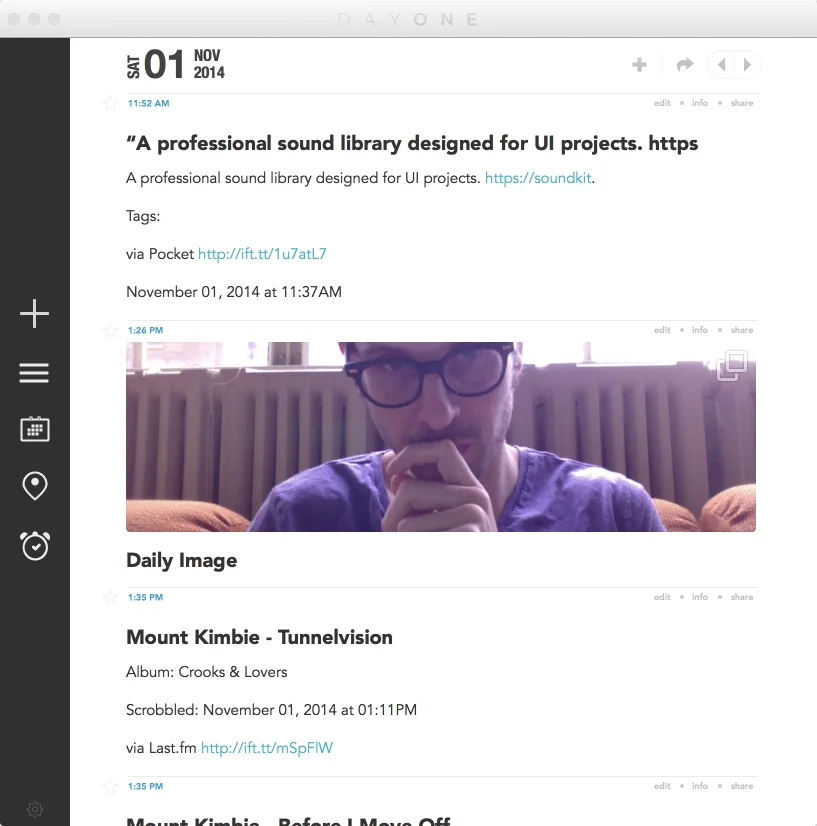Screen dimensions: 817x826
Task: Favorite the Mount Kimbie - Tunnelvision entry
Action: [109, 597]
